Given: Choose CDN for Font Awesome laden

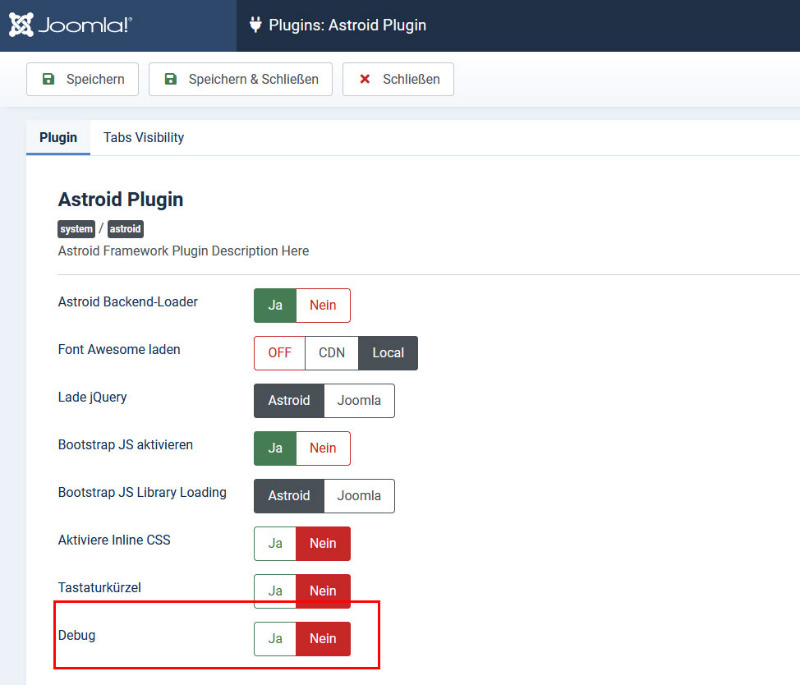Looking at the screenshot, I should pyautogui.click(x=332, y=352).
